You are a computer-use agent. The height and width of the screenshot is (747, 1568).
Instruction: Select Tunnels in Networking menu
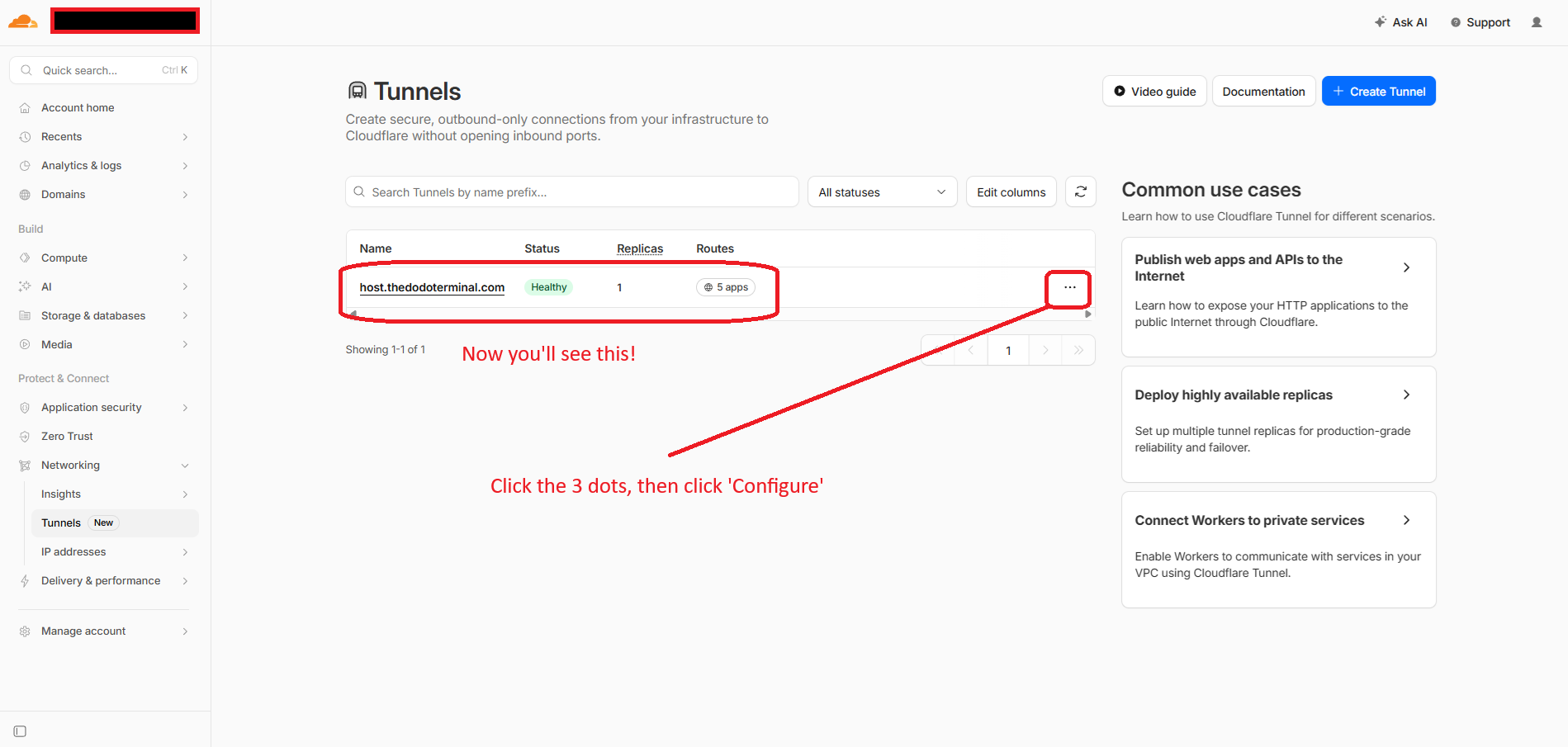click(x=115, y=523)
